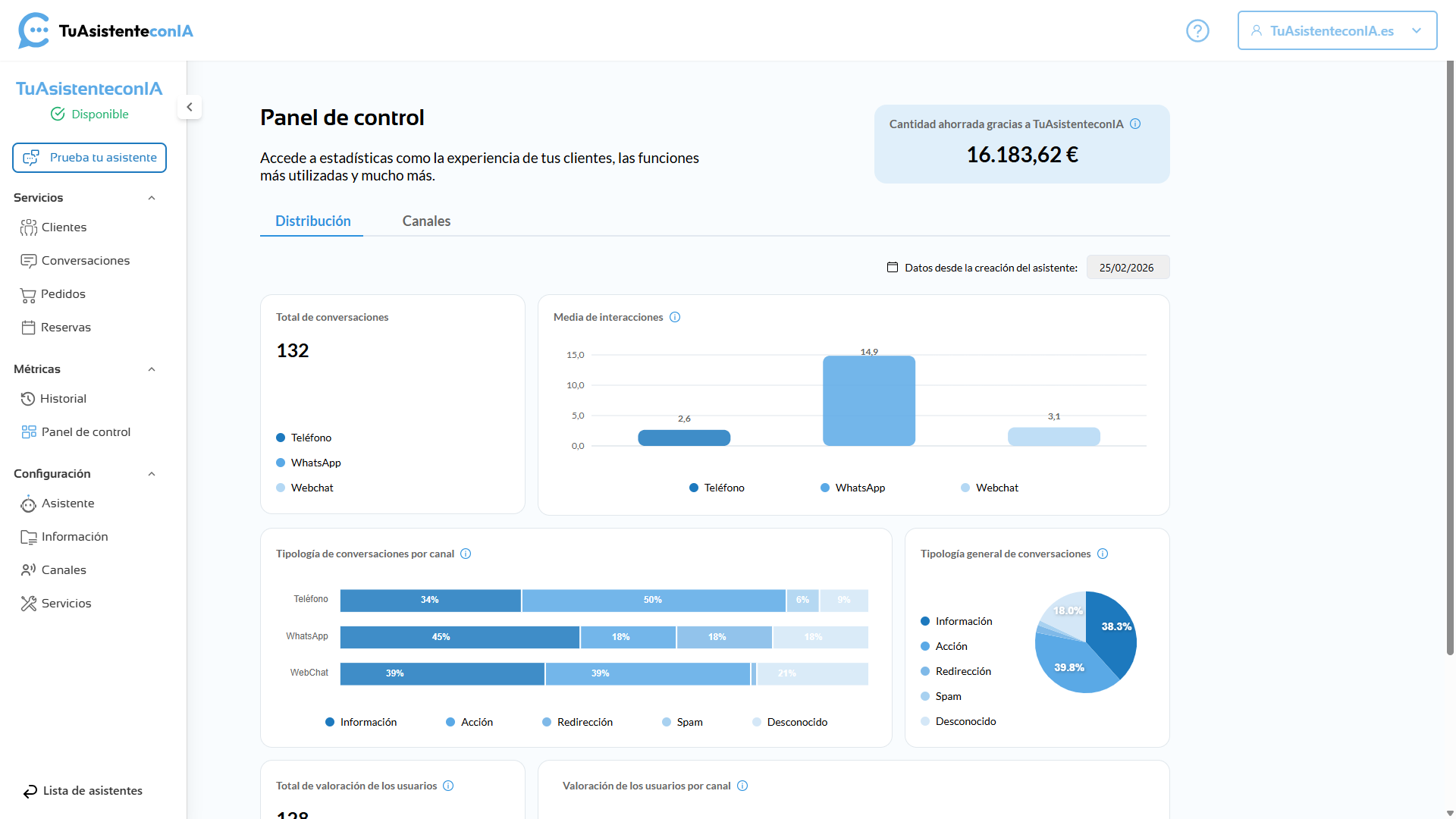Toggle WhatsApp legend in Total de conversaciones
Image resolution: width=1456 pixels, height=819 pixels.
click(x=308, y=463)
